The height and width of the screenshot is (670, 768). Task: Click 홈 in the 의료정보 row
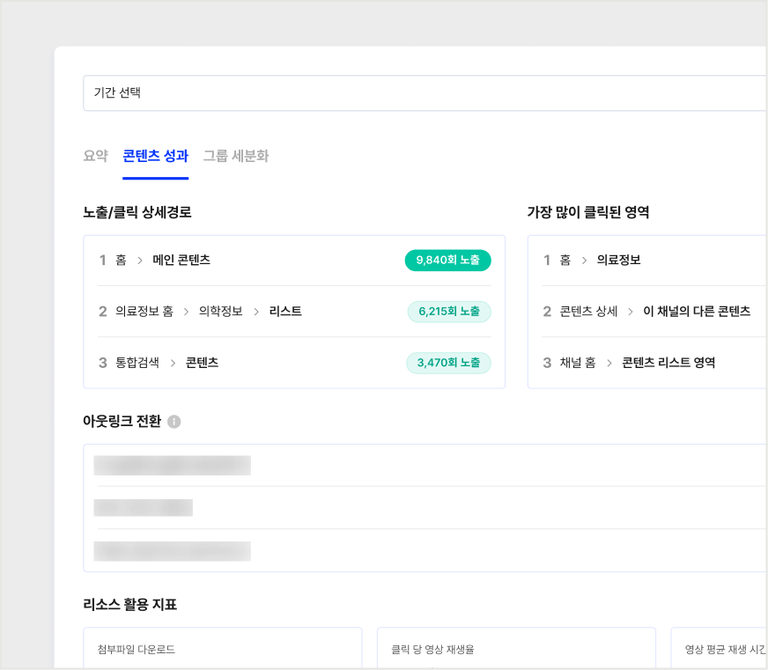coord(565,260)
